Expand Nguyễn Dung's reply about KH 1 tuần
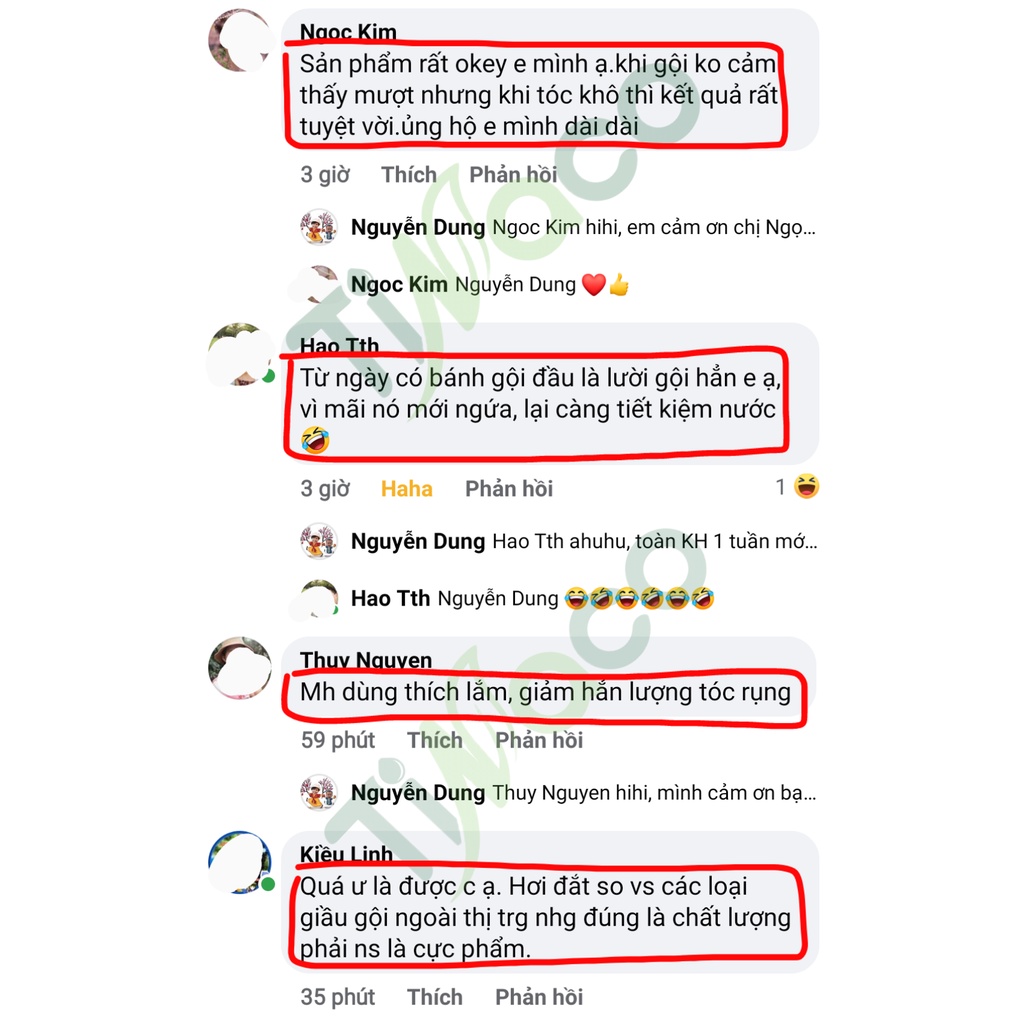This screenshot has width=1024, height=1024. tap(654, 541)
